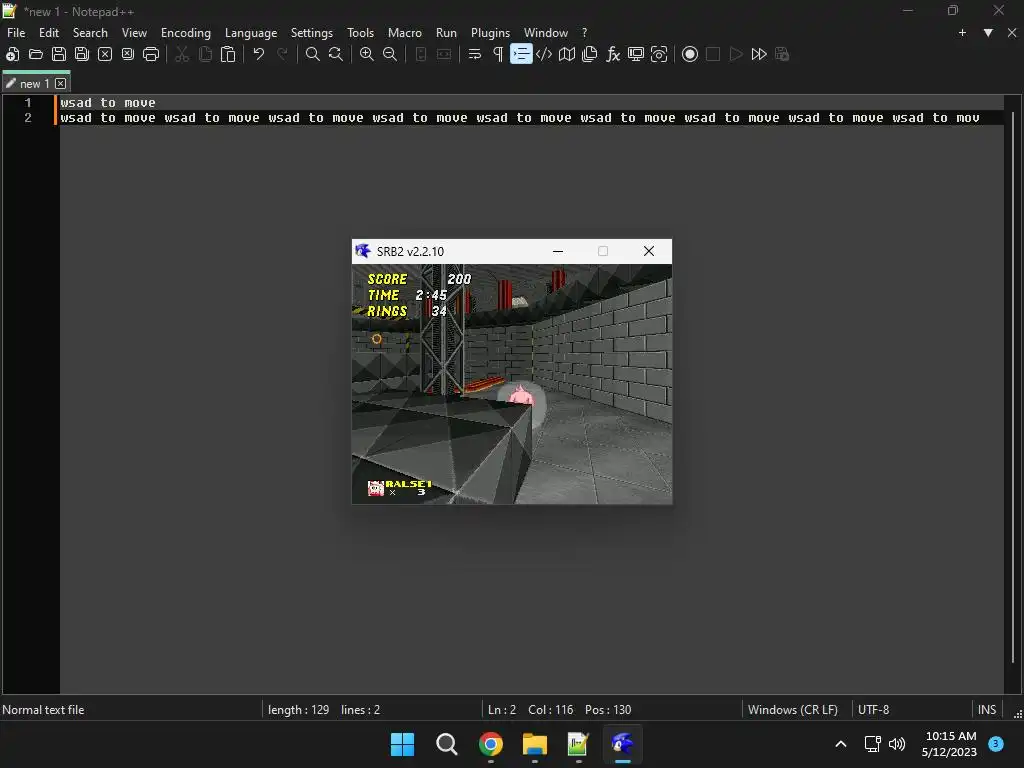Close current document using toolbar icon
1024x768 pixels.
pos(104,54)
